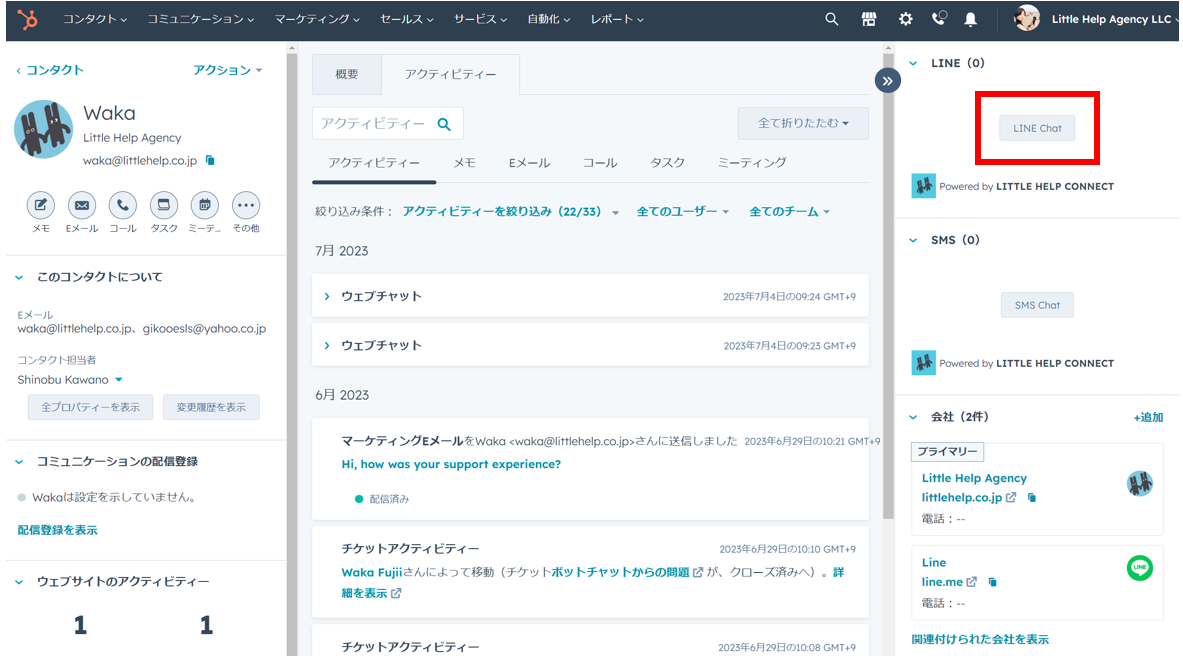Click the activity search input field
Image resolution: width=1183 pixels, height=662 pixels.
[373, 123]
